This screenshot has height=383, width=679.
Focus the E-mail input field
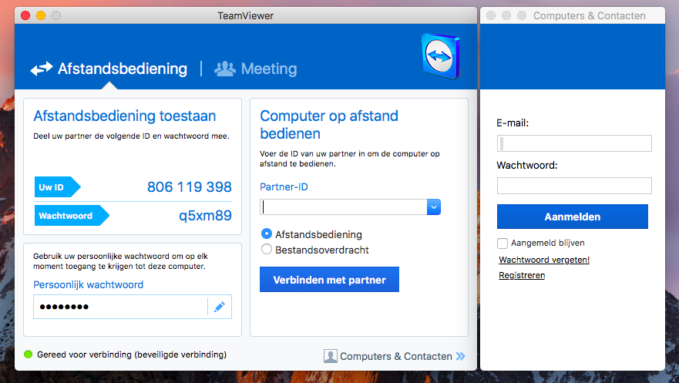(574, 143)
